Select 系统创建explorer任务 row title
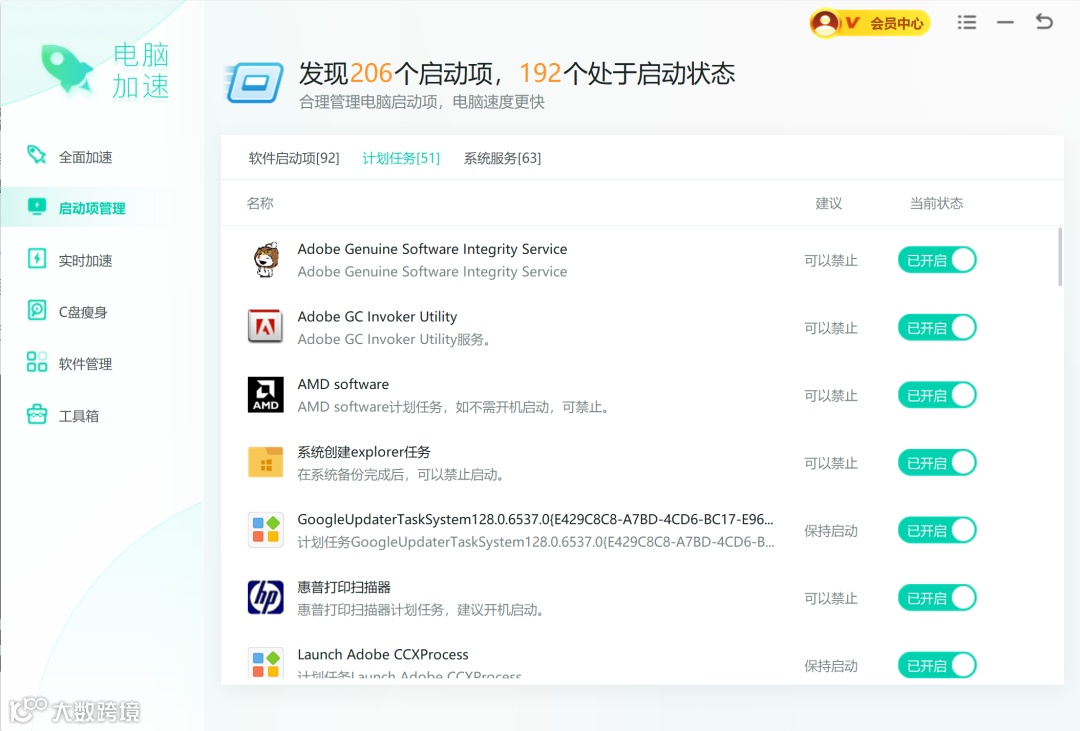The image size is (1080, 731). pos(364,452)
